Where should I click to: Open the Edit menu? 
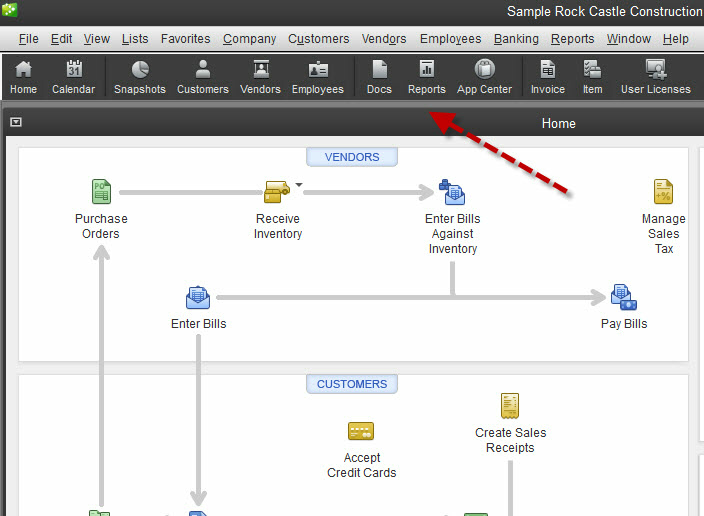(61, 39)
